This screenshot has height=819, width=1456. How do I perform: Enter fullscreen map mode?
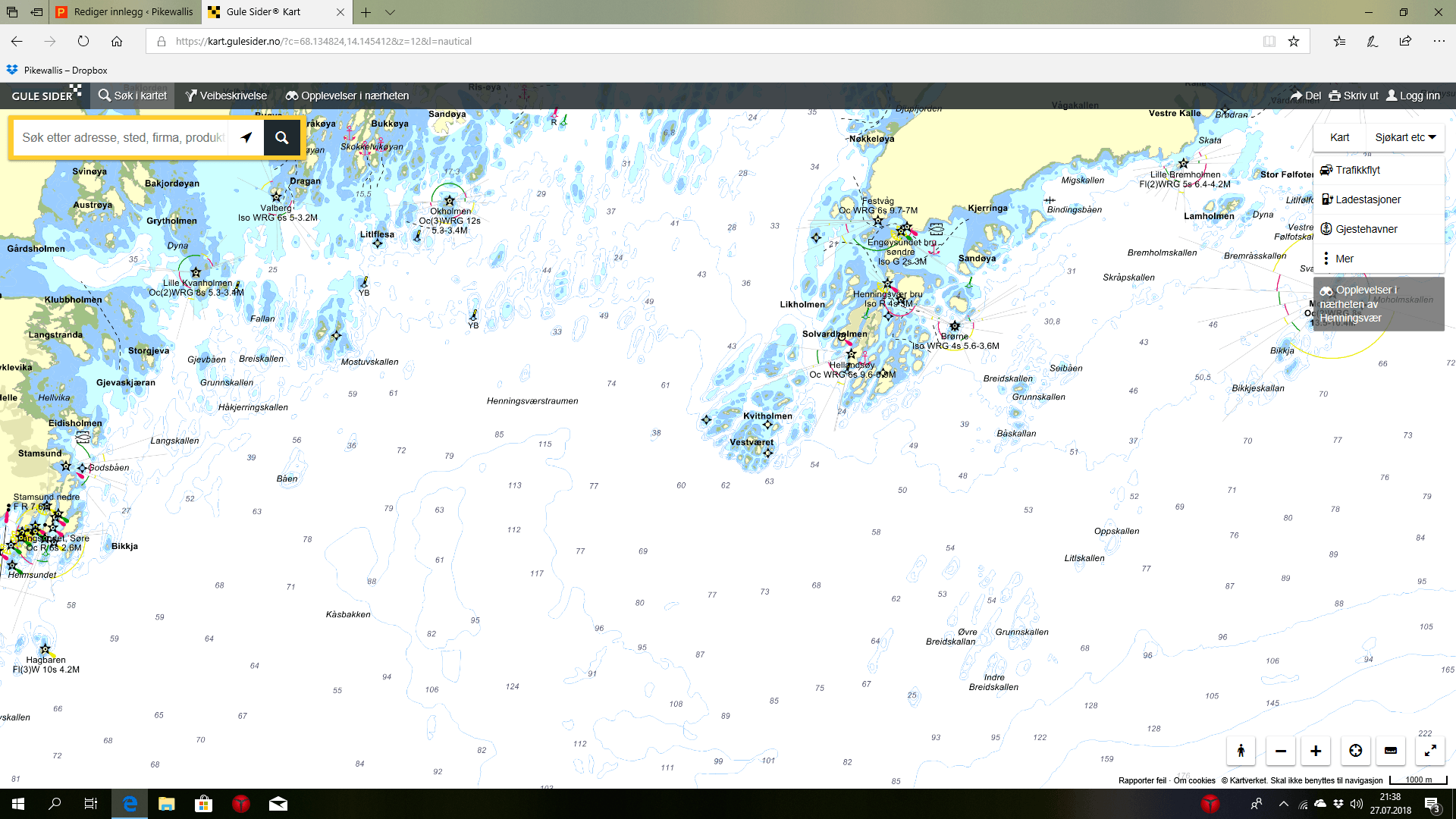pos(1429,751)
